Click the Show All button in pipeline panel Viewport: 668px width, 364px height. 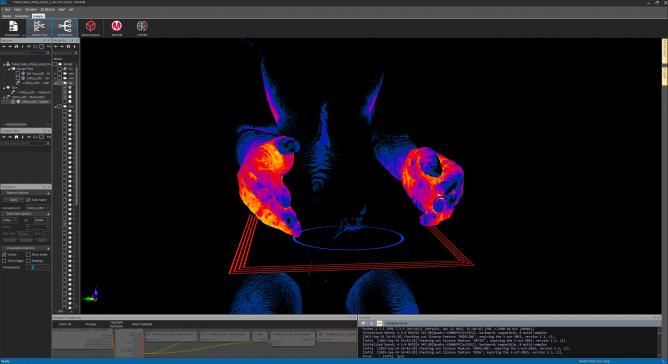point(65,324)
